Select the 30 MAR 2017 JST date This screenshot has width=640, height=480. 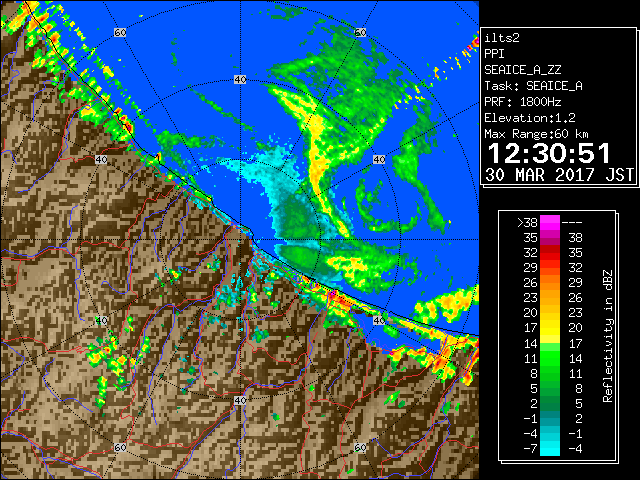(559, 175)
